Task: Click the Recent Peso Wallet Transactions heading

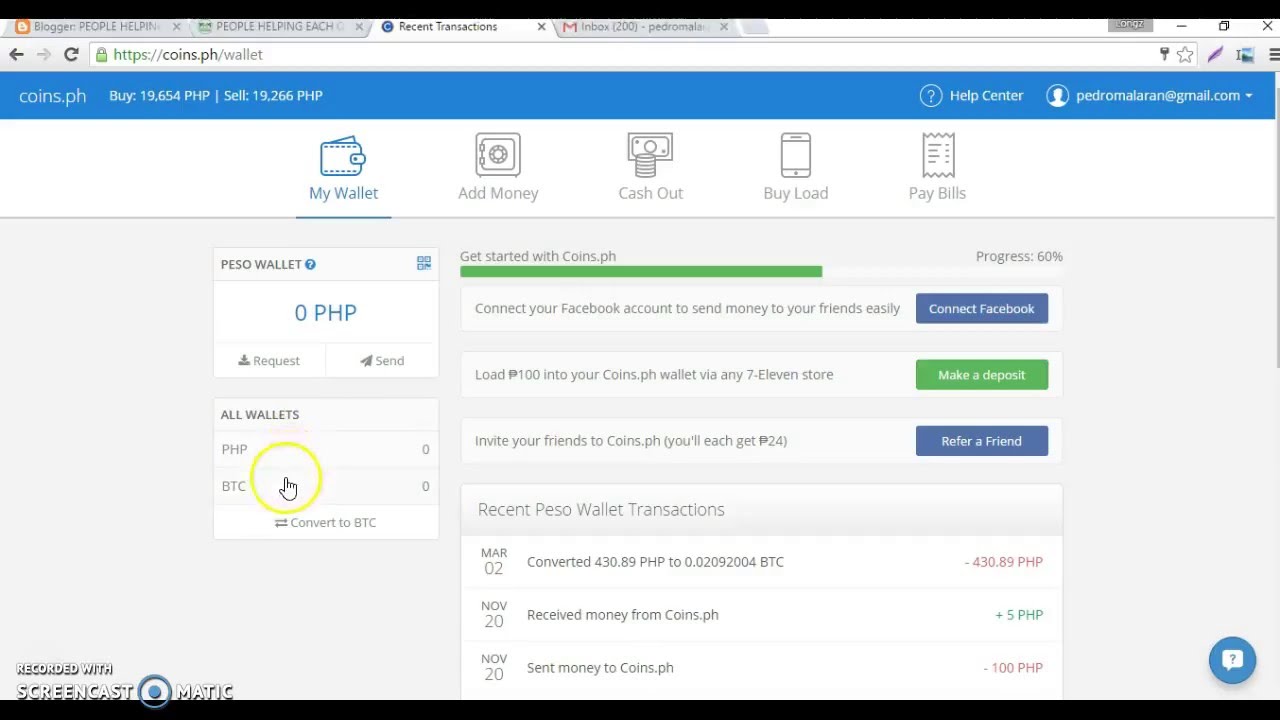Action: pyautogui.click(x=601, y=510)
